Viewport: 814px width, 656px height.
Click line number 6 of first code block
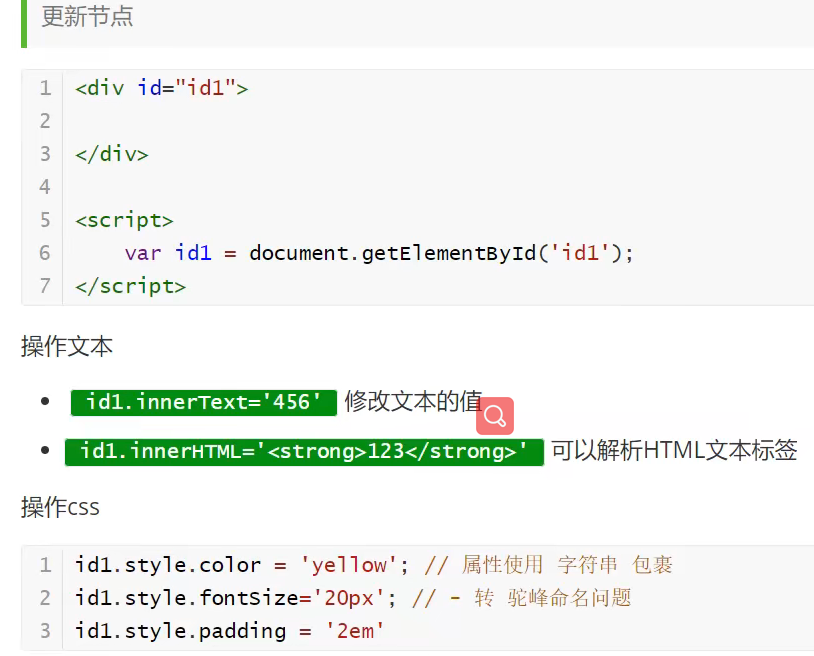[45, 253]
